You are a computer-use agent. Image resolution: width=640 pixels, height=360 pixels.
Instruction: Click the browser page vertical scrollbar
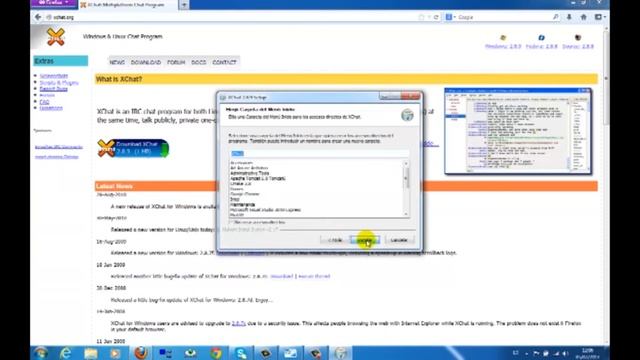(x=606, y=184)
